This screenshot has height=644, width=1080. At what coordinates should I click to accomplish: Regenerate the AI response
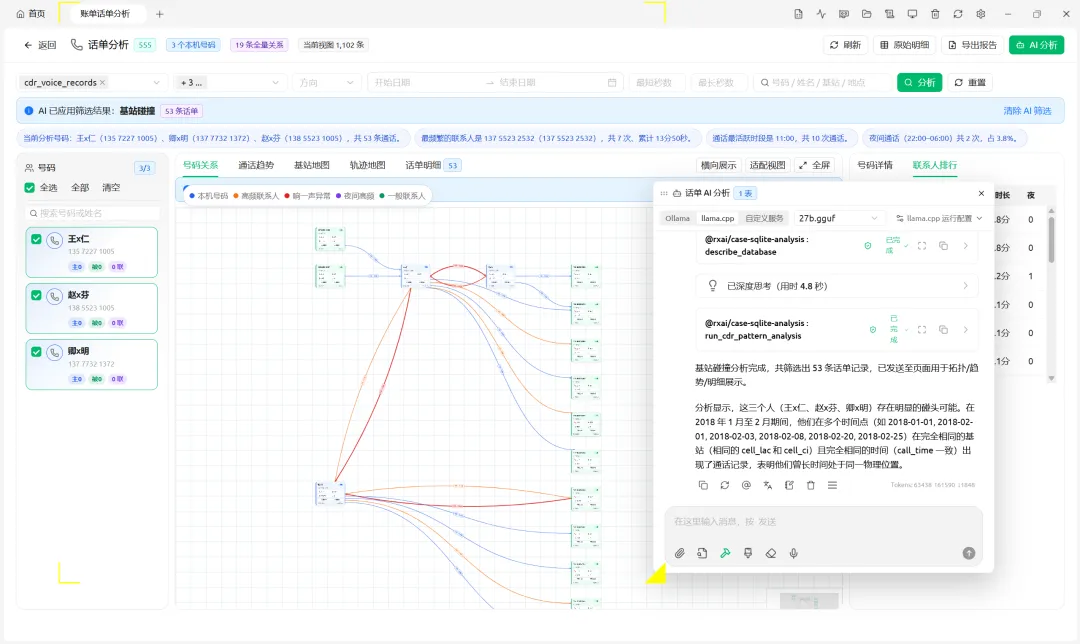tap(725, 485)
